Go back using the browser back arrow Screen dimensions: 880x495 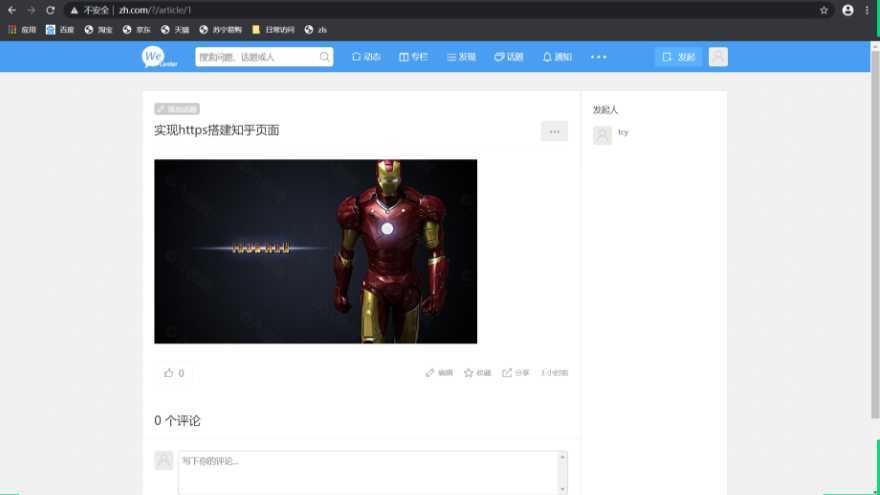tap(12, 10)
